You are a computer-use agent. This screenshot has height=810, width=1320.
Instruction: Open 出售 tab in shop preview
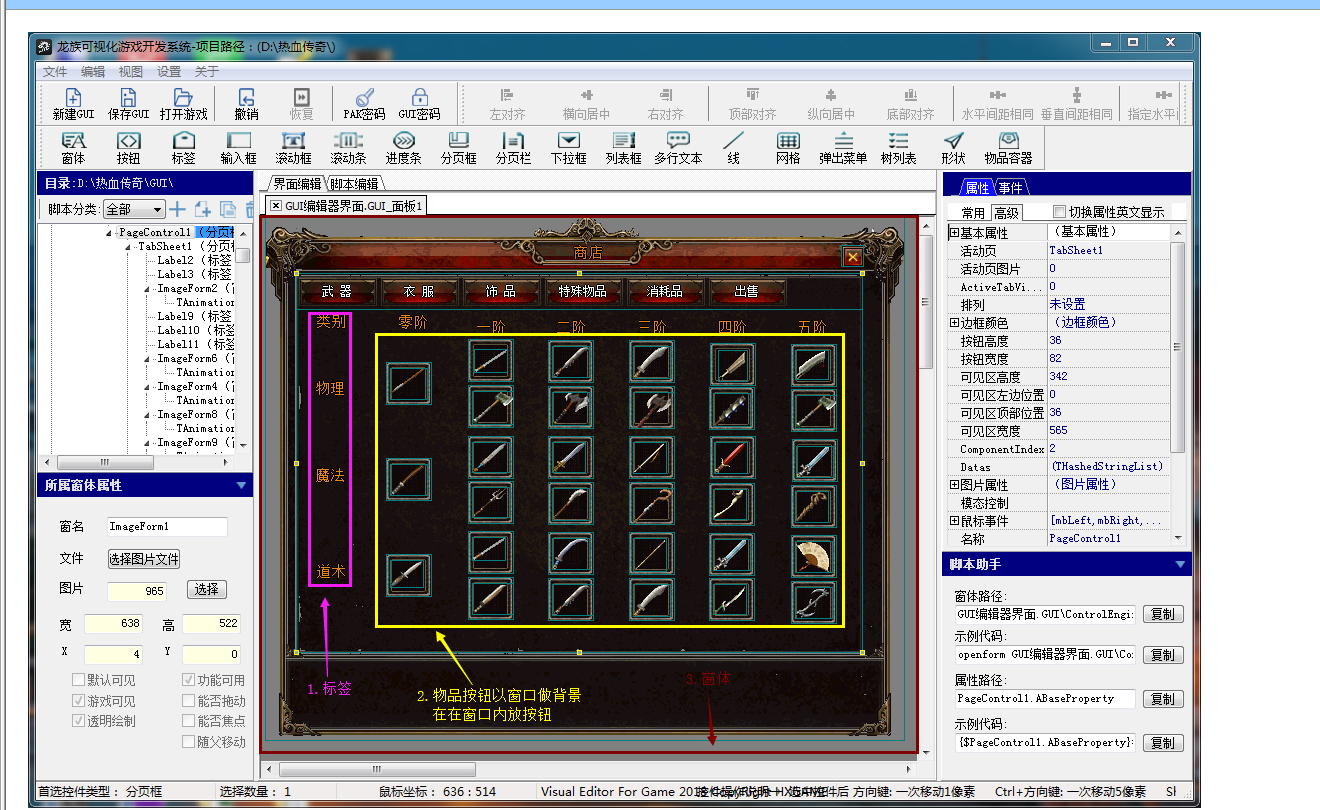pos(747,291)
